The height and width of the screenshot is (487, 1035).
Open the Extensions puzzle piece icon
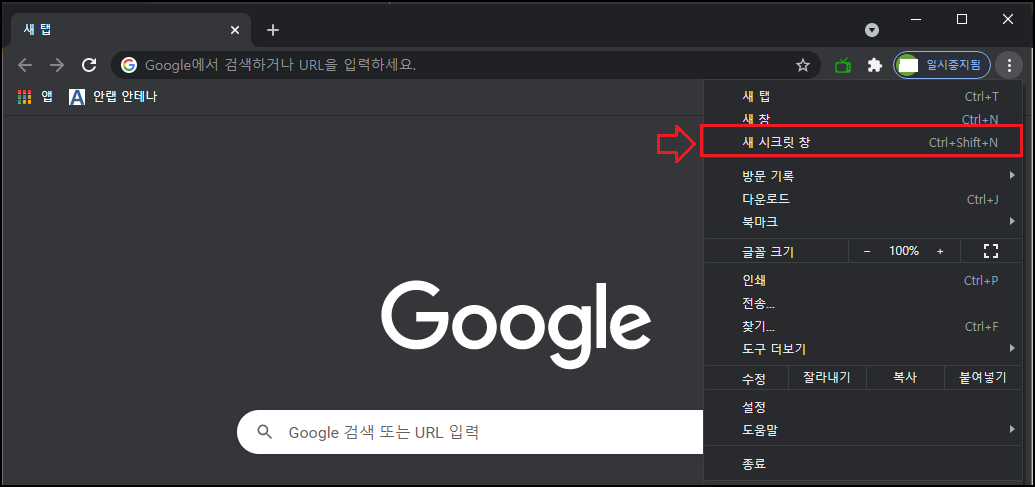875,65
